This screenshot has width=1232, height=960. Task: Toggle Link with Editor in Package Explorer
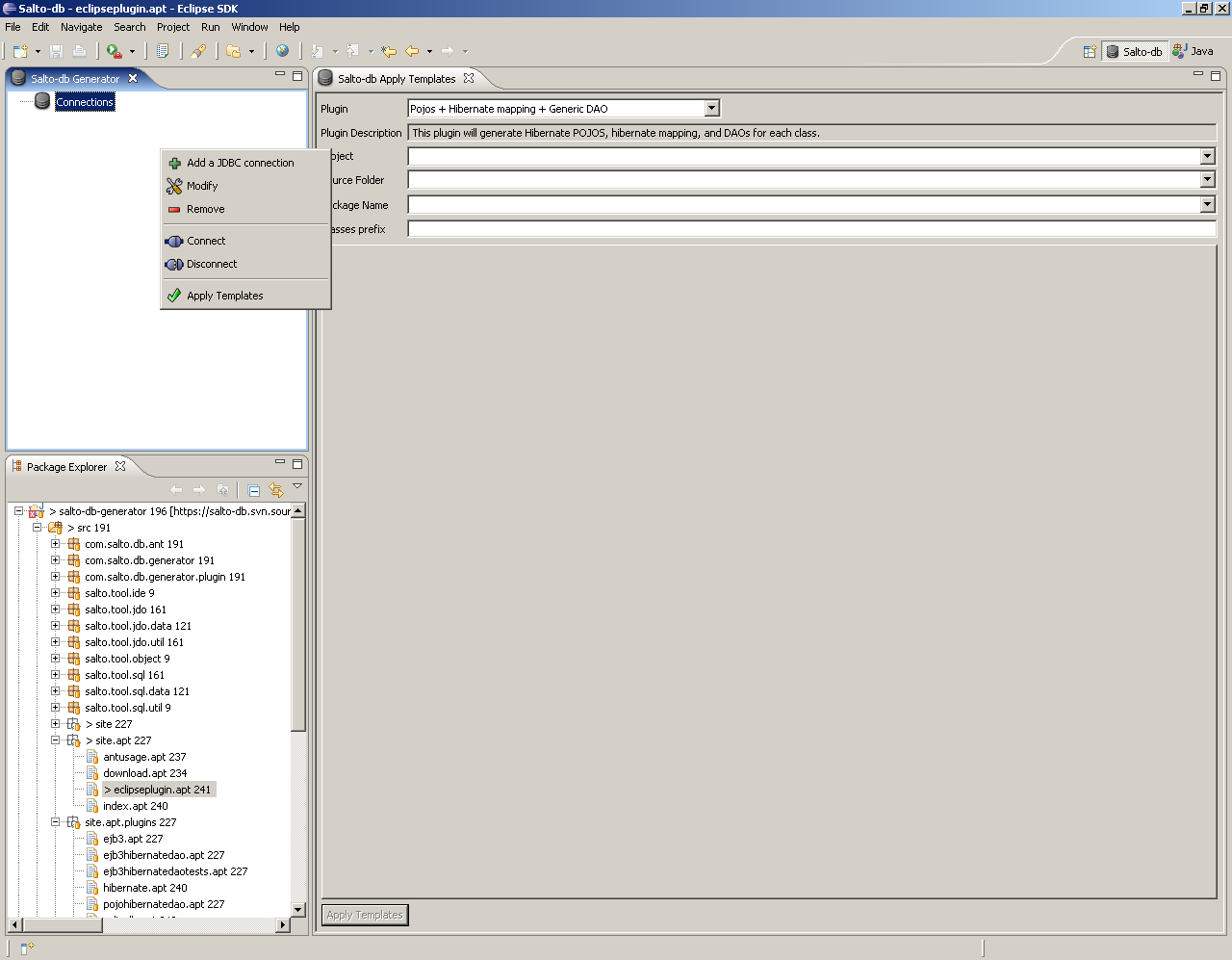276,490
